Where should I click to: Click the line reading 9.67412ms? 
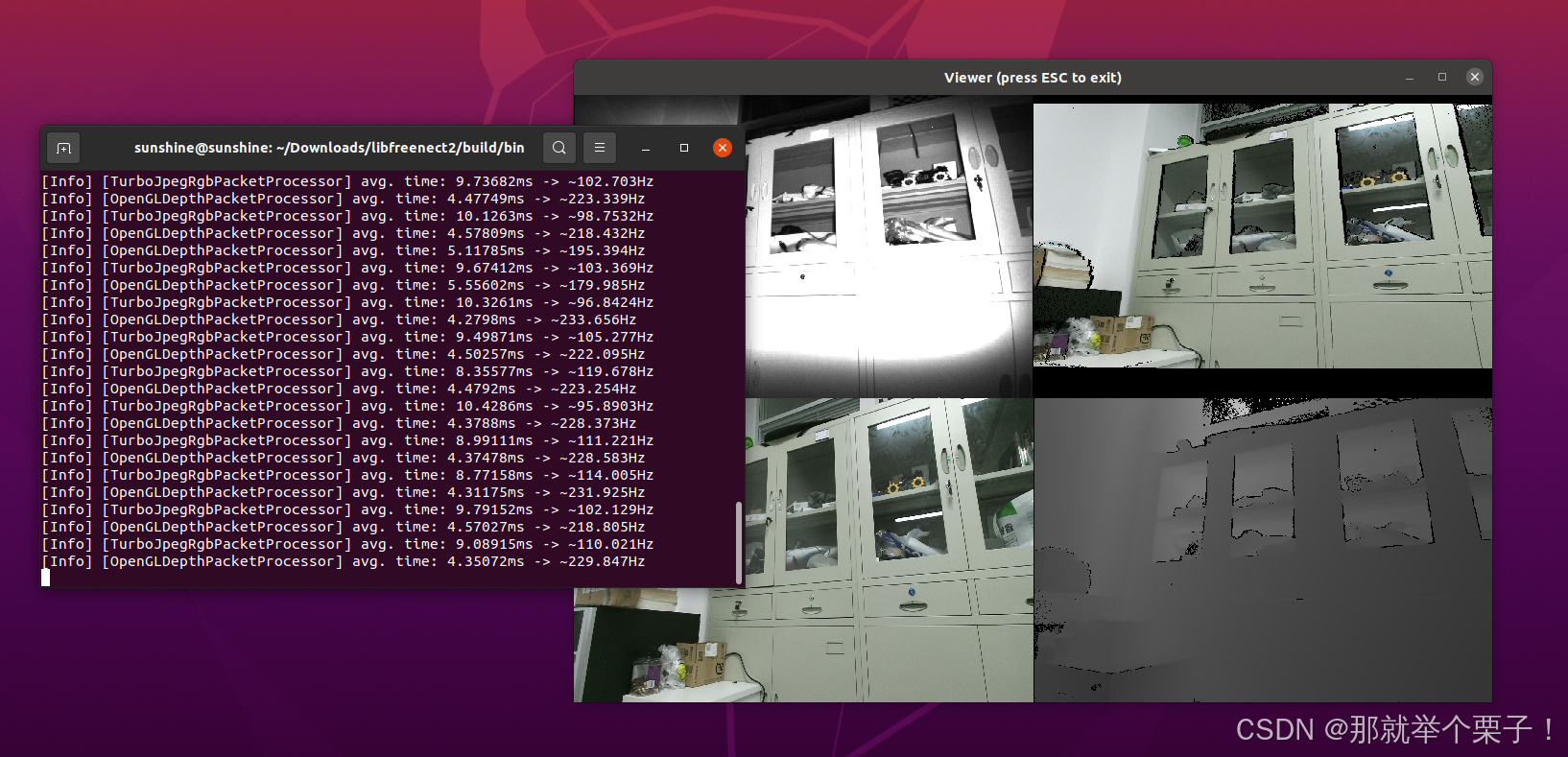tap(347, 268)
